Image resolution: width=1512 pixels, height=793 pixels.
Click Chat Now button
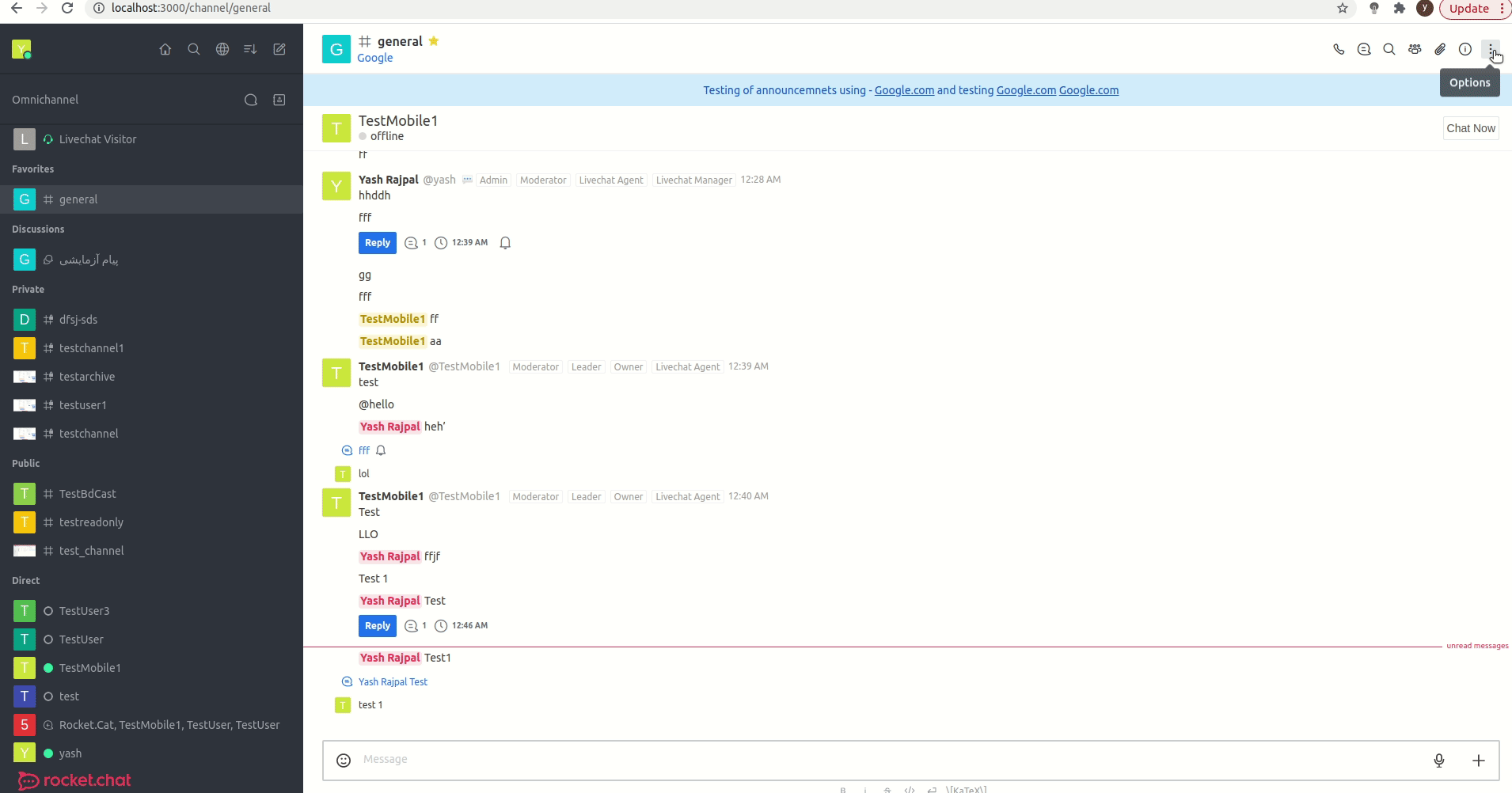[x=1471, y=128]
